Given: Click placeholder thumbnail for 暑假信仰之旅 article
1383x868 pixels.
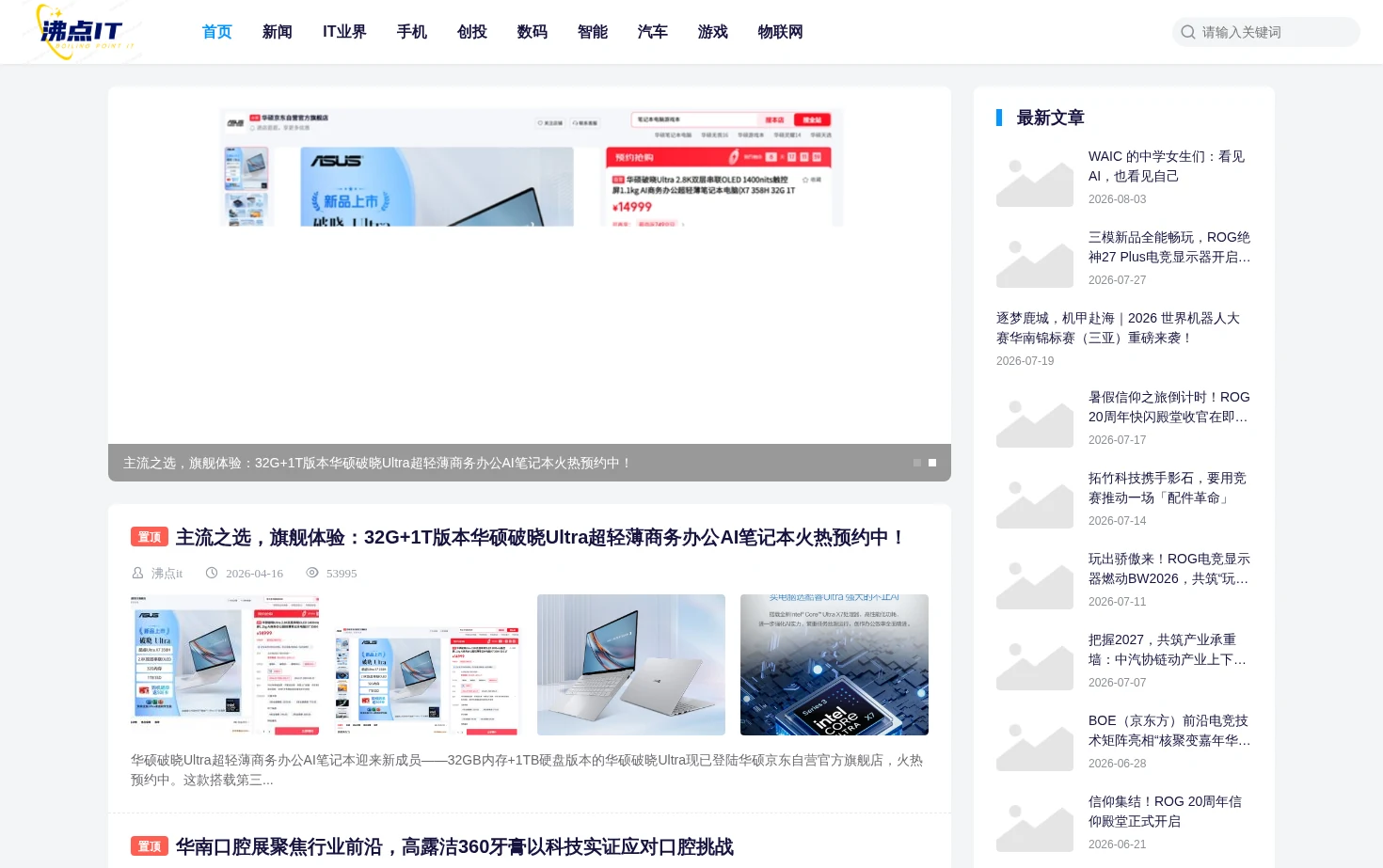Looking at the screenshot, I should click(x=1035, y=418).
